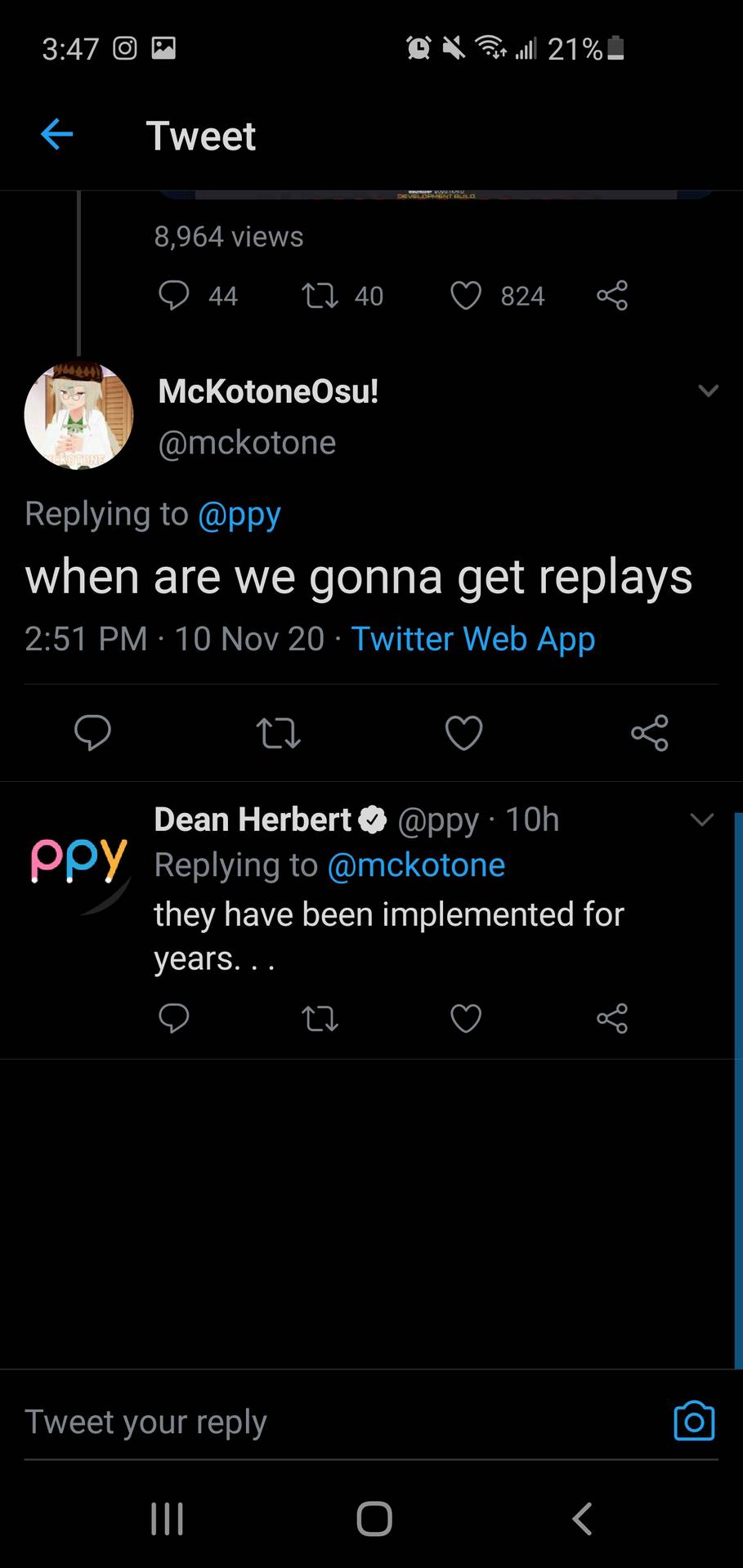Open camera to attach photo to reply
Image resolution: width=743 pixels, height=1568 pixels.
coord(694,1421)
